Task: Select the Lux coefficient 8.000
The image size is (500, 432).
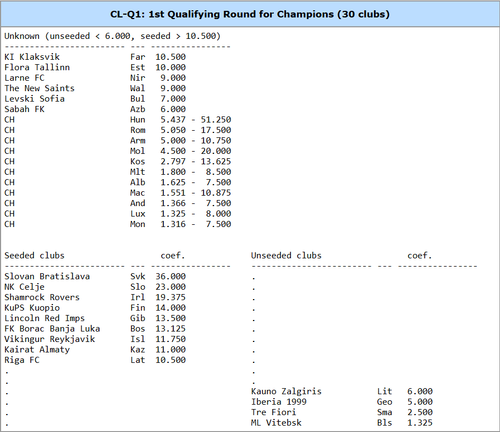Action: (x=218, y=214)
